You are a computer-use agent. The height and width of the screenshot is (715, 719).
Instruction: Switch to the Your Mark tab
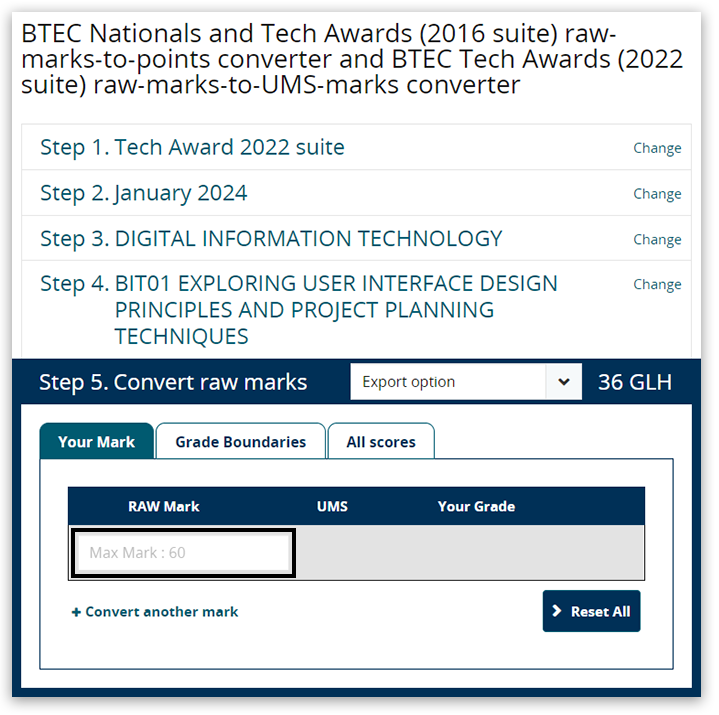96,442
